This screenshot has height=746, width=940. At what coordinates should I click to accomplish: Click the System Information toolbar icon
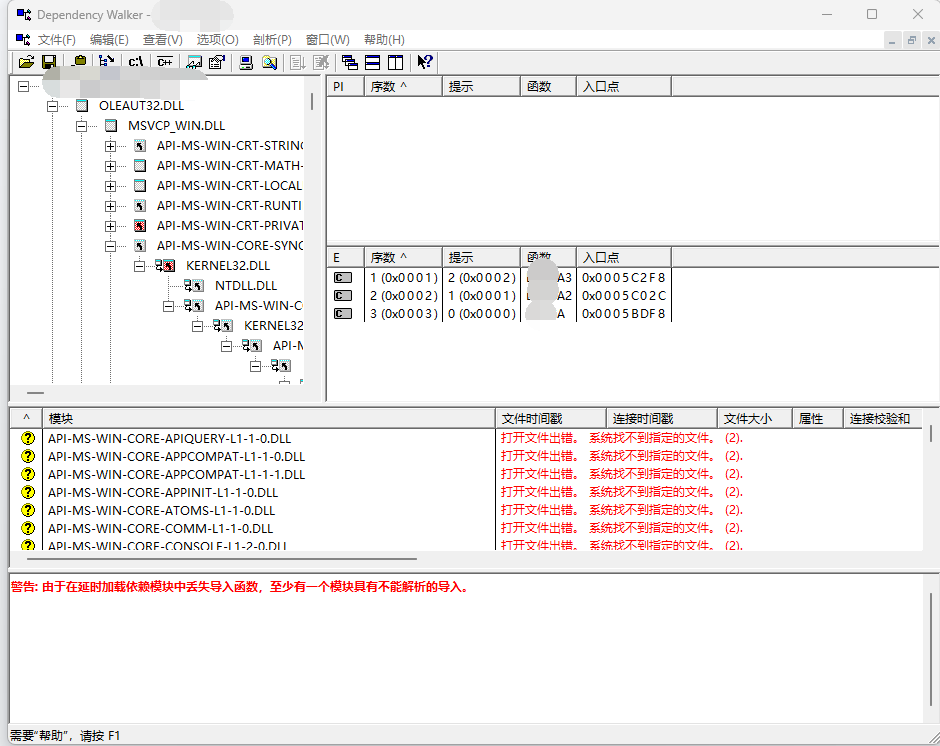coord(246,62)
